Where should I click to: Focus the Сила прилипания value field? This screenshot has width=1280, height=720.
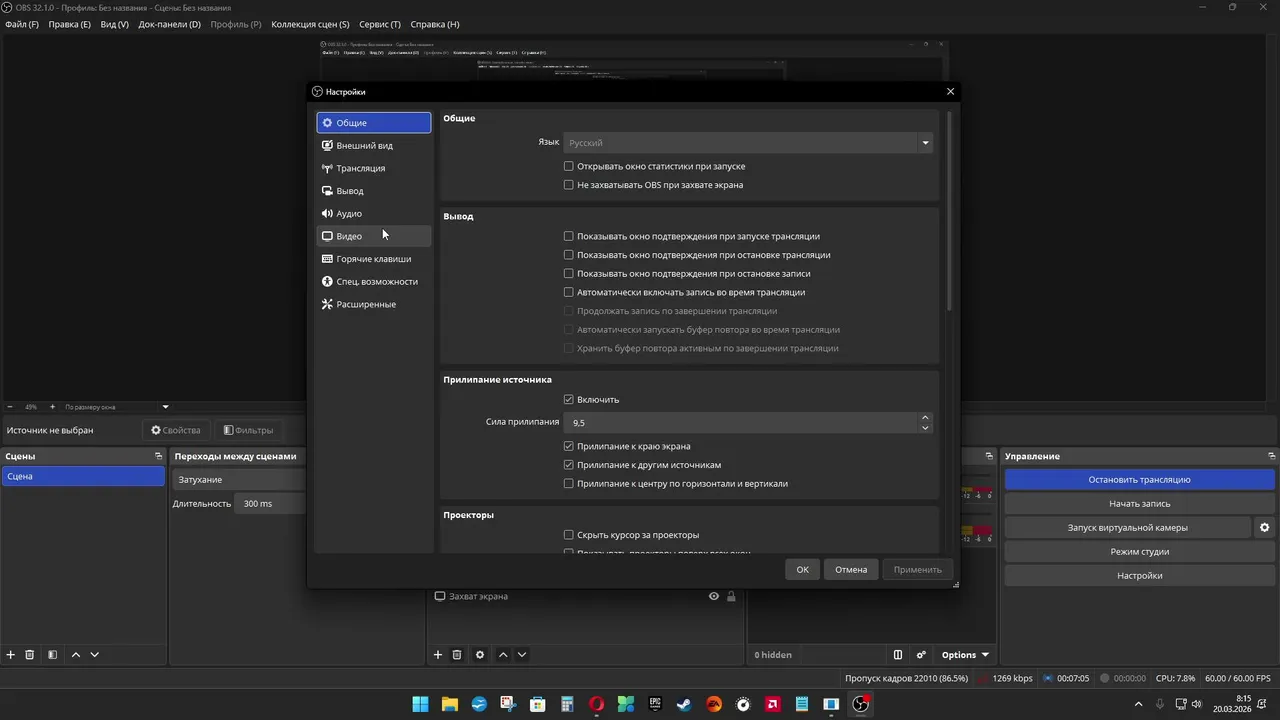click(741, 423)
